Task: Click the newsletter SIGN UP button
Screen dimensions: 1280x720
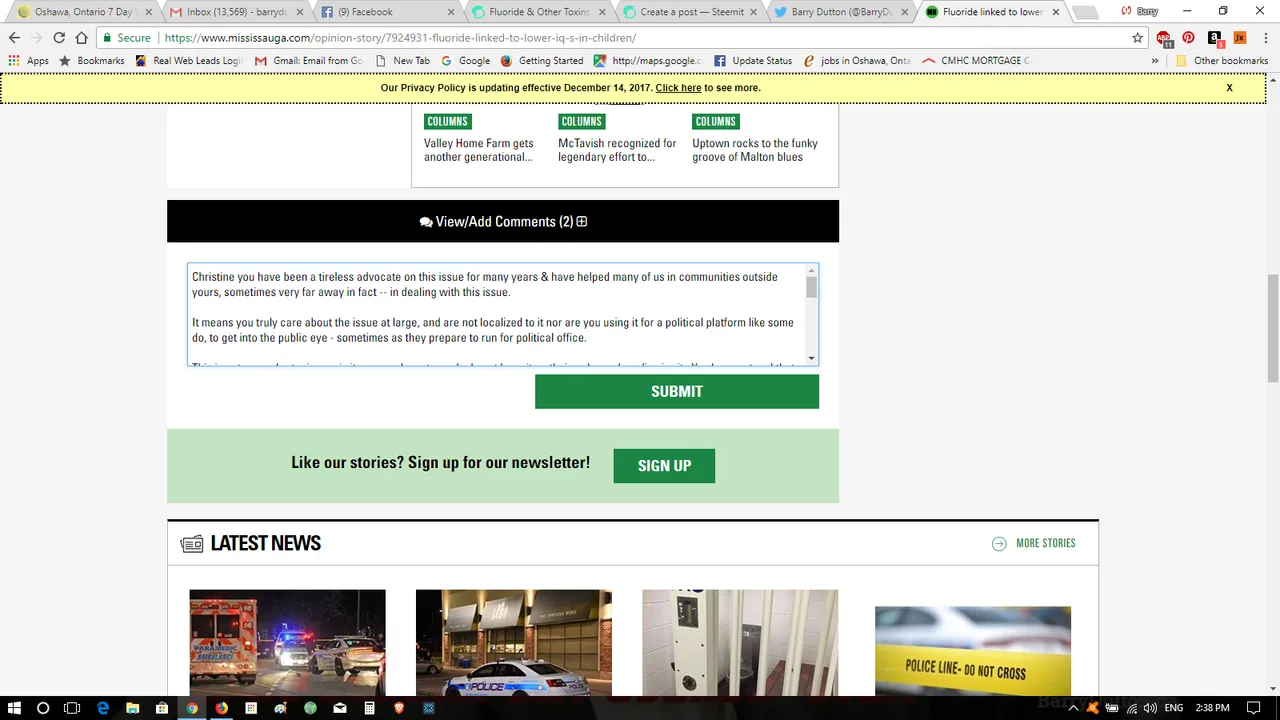Action: [x=664, y=466]
